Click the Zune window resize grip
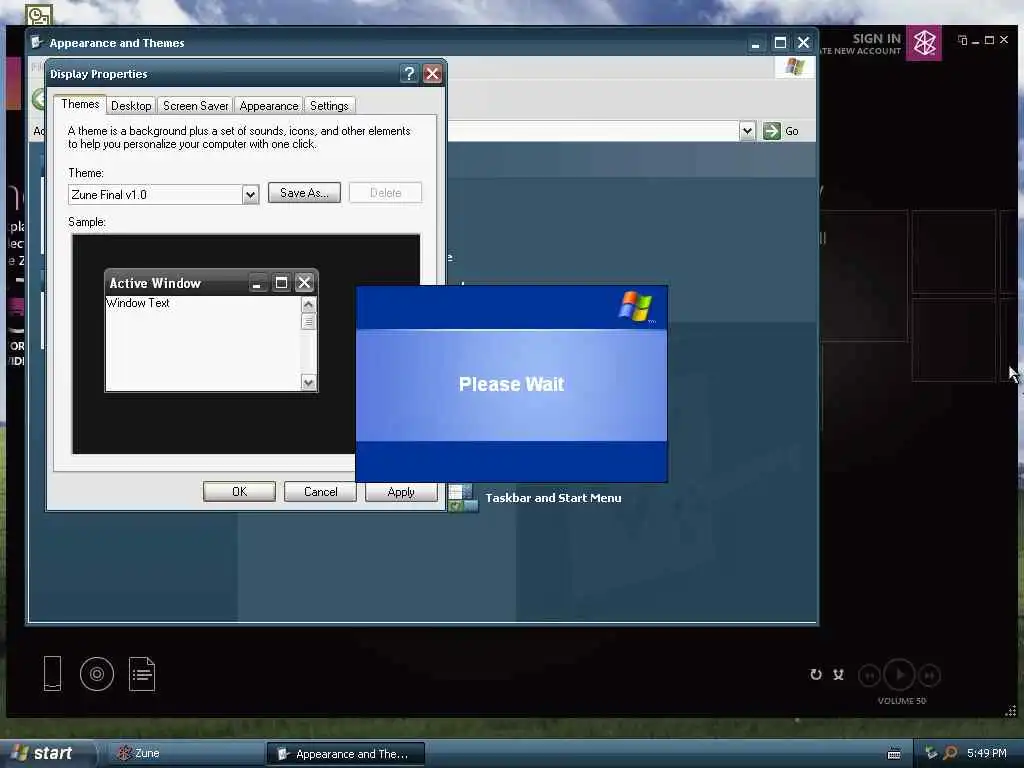The height and width of the screenshot is (768, 1024). pos(1011,711)
